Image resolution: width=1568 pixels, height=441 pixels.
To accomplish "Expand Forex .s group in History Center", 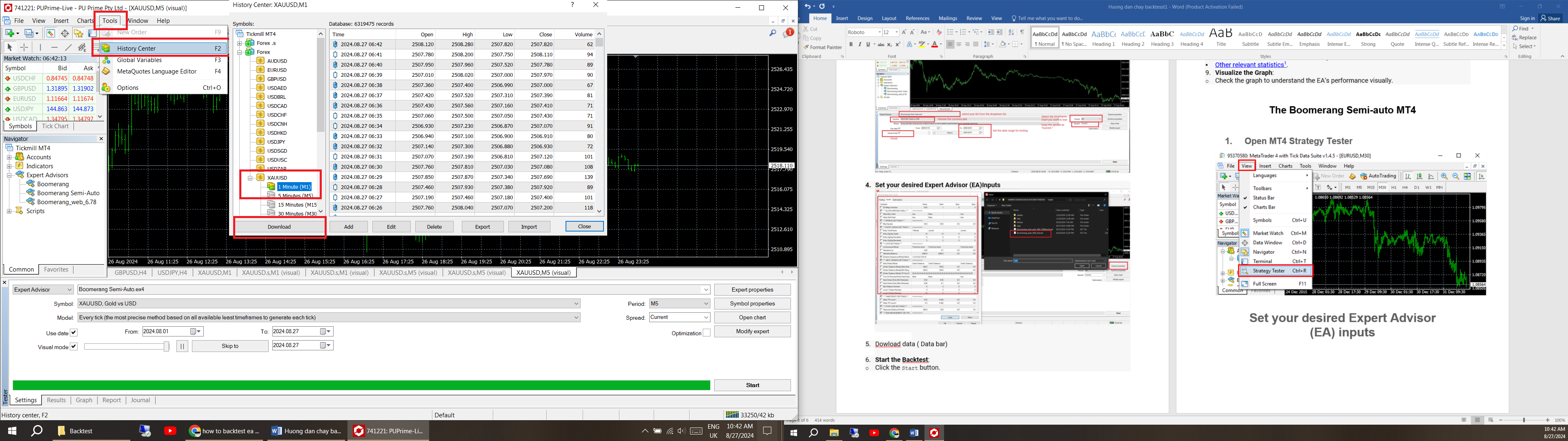I will click(240, 43).
